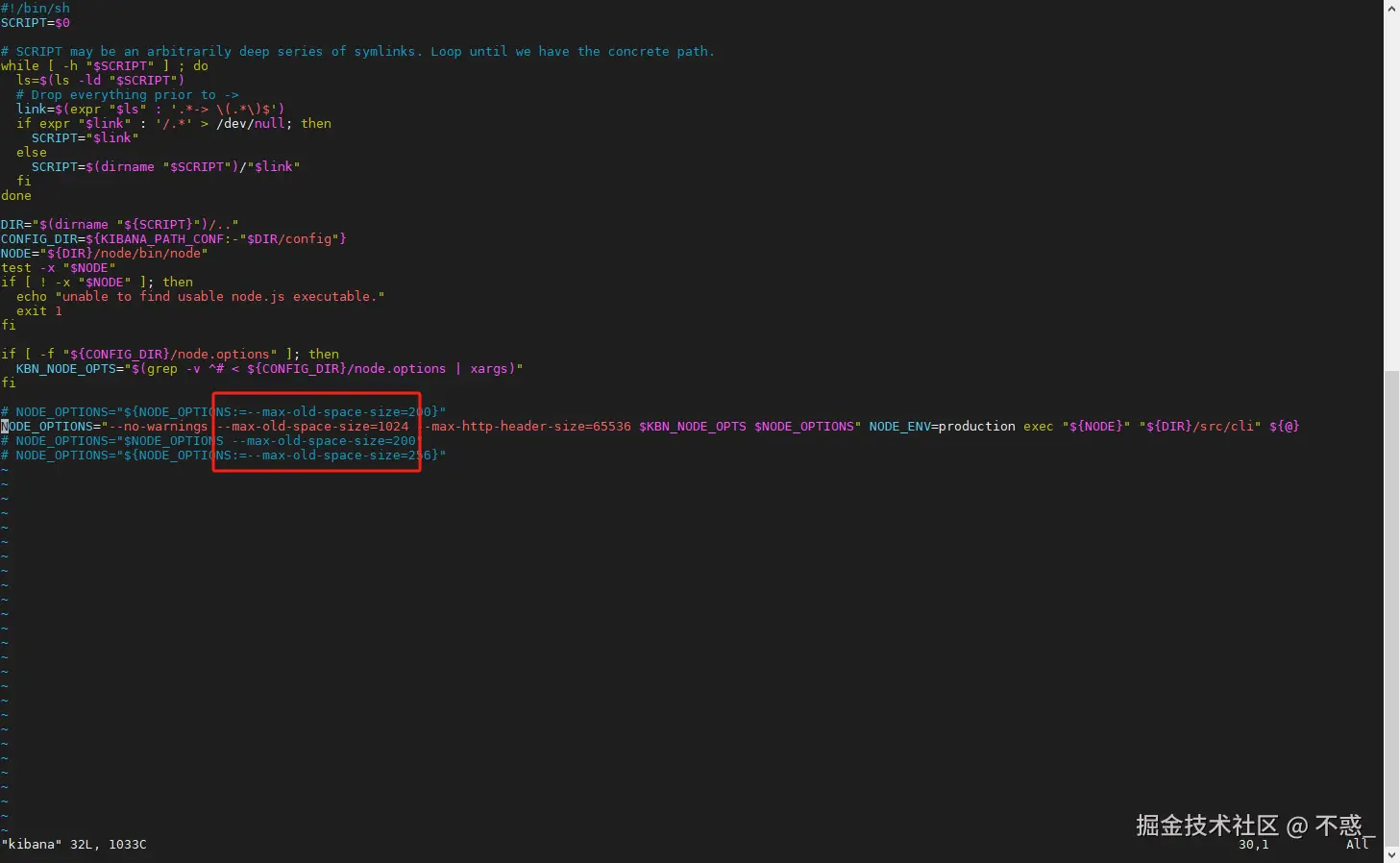Screen dimensions: 1400x863
Task: Click the '30,1' cursor position indicator
Action: pyautogui.click(x=1253, y=844)
